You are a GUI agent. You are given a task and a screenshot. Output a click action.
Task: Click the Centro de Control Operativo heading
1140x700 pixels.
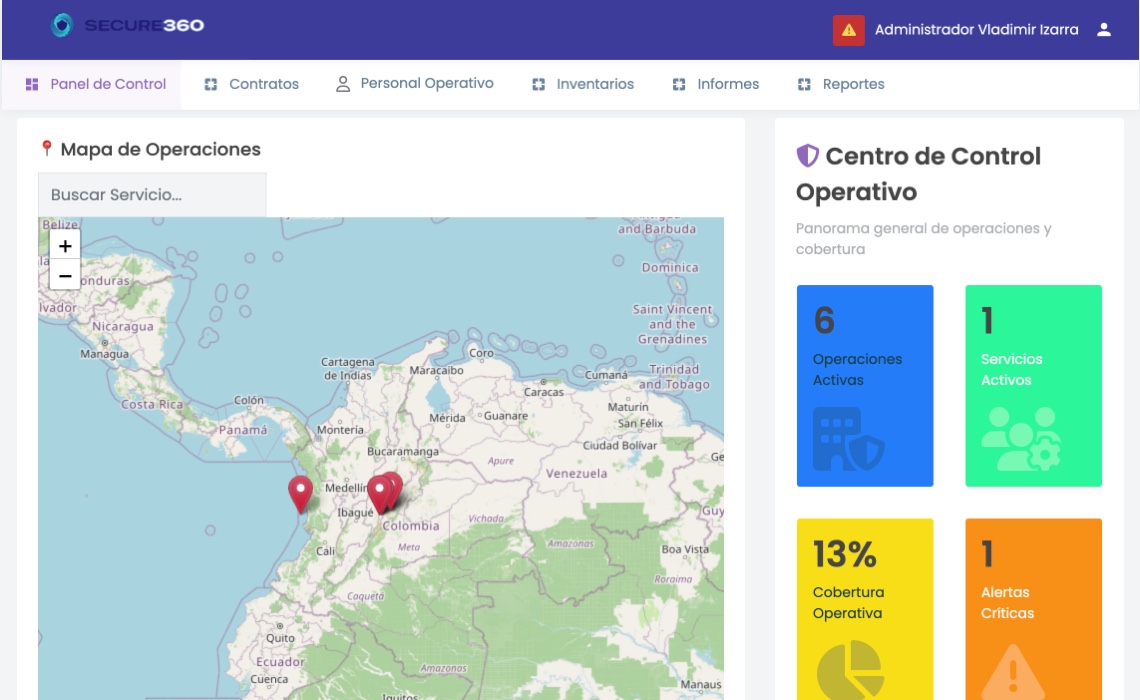[x=919, y=174]
